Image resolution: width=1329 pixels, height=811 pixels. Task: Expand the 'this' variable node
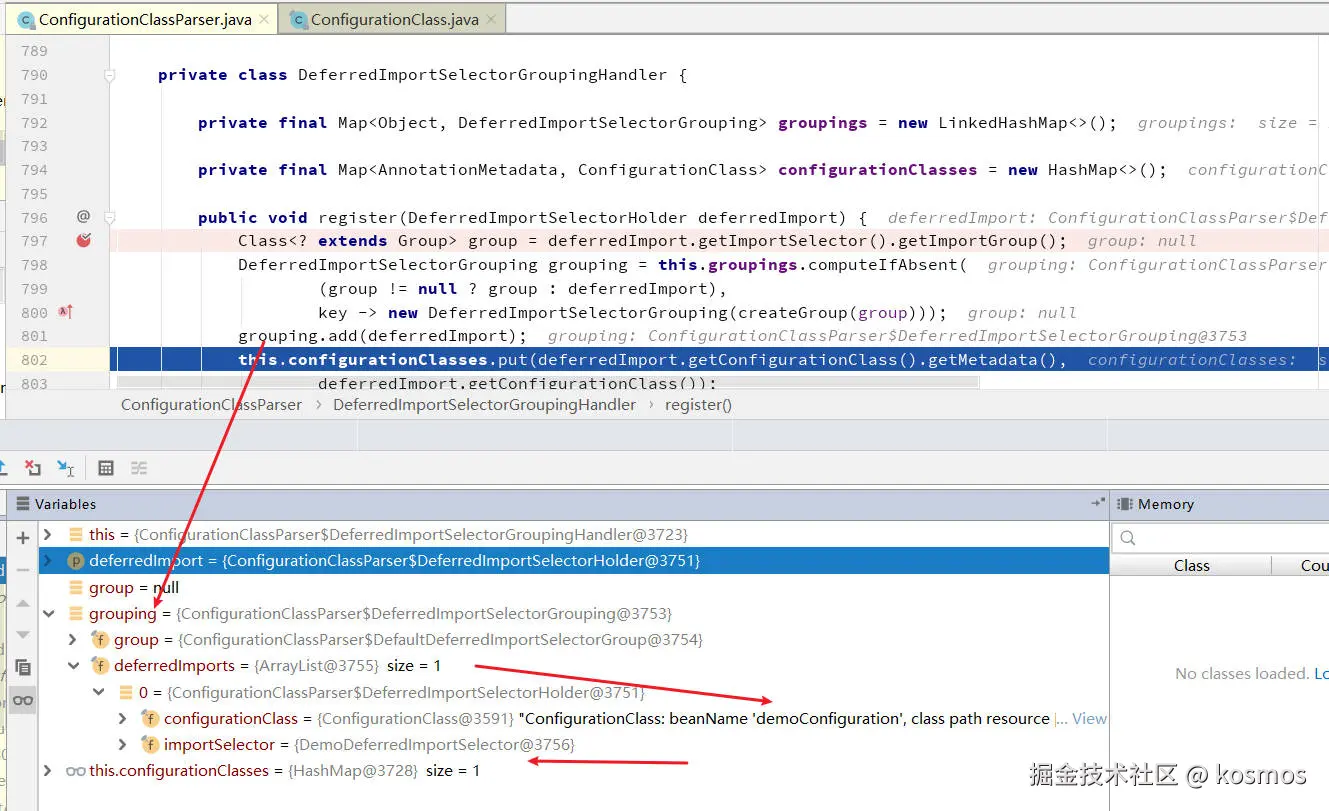[47, 535]
